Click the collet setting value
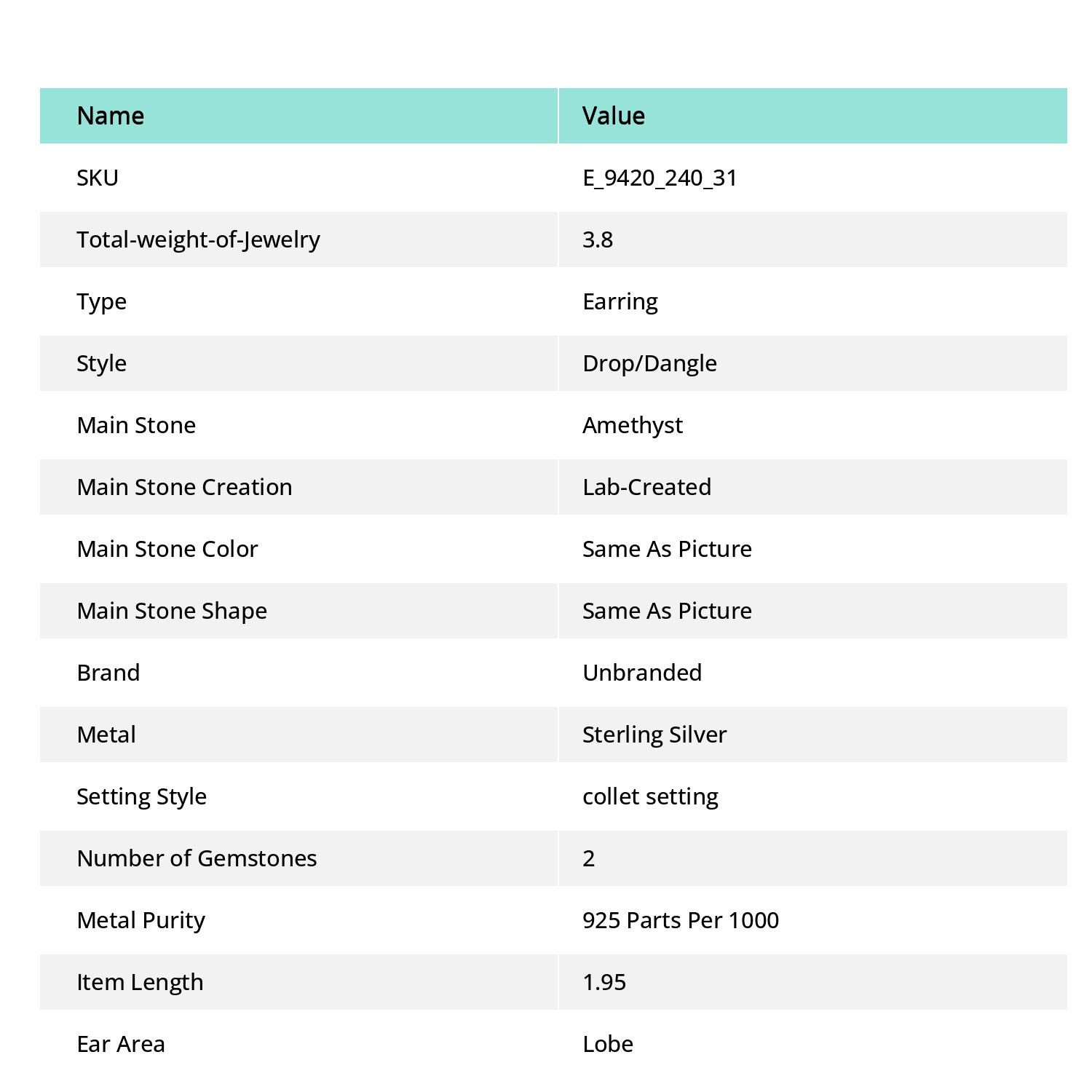The width and height of the screenshot is (1092, 1092). pyautogui.click(x=650, y=797)
